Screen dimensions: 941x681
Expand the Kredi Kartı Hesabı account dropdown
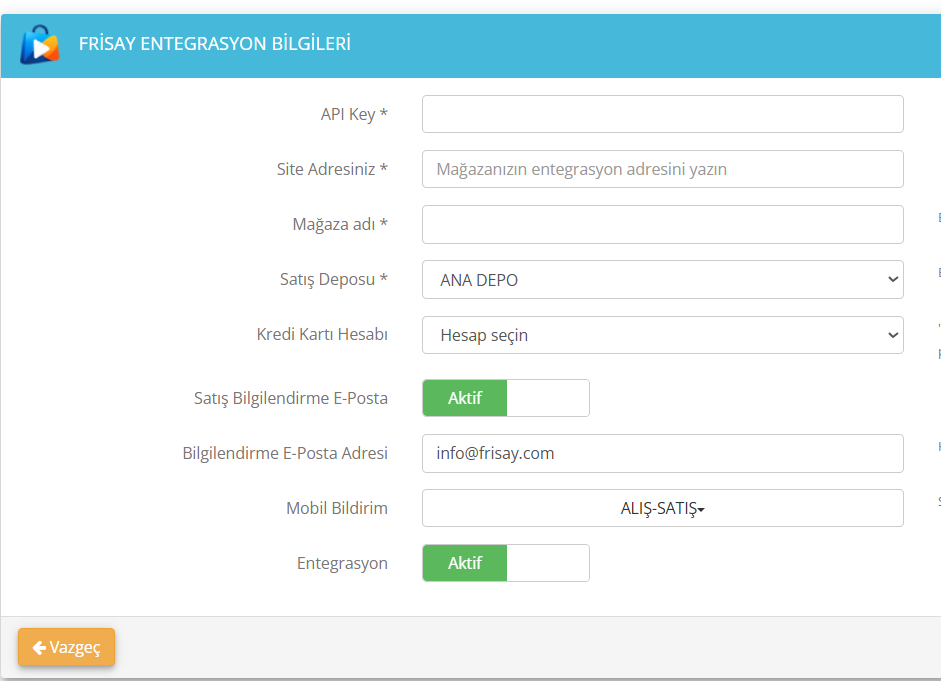coord(663,335)
